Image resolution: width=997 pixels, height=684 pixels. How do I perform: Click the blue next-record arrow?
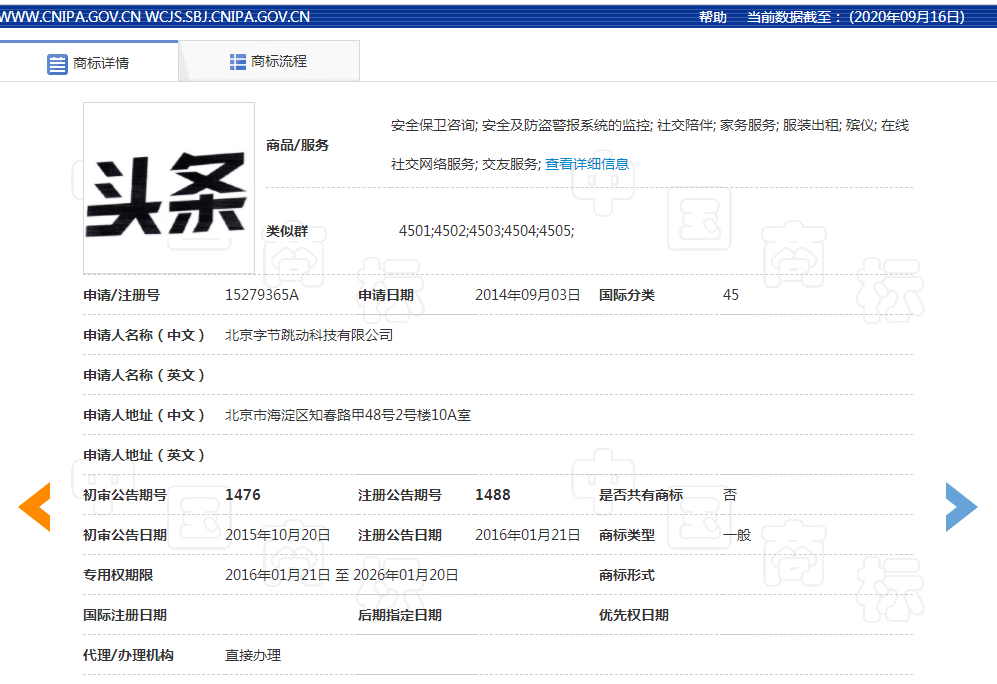pos(961,507)
